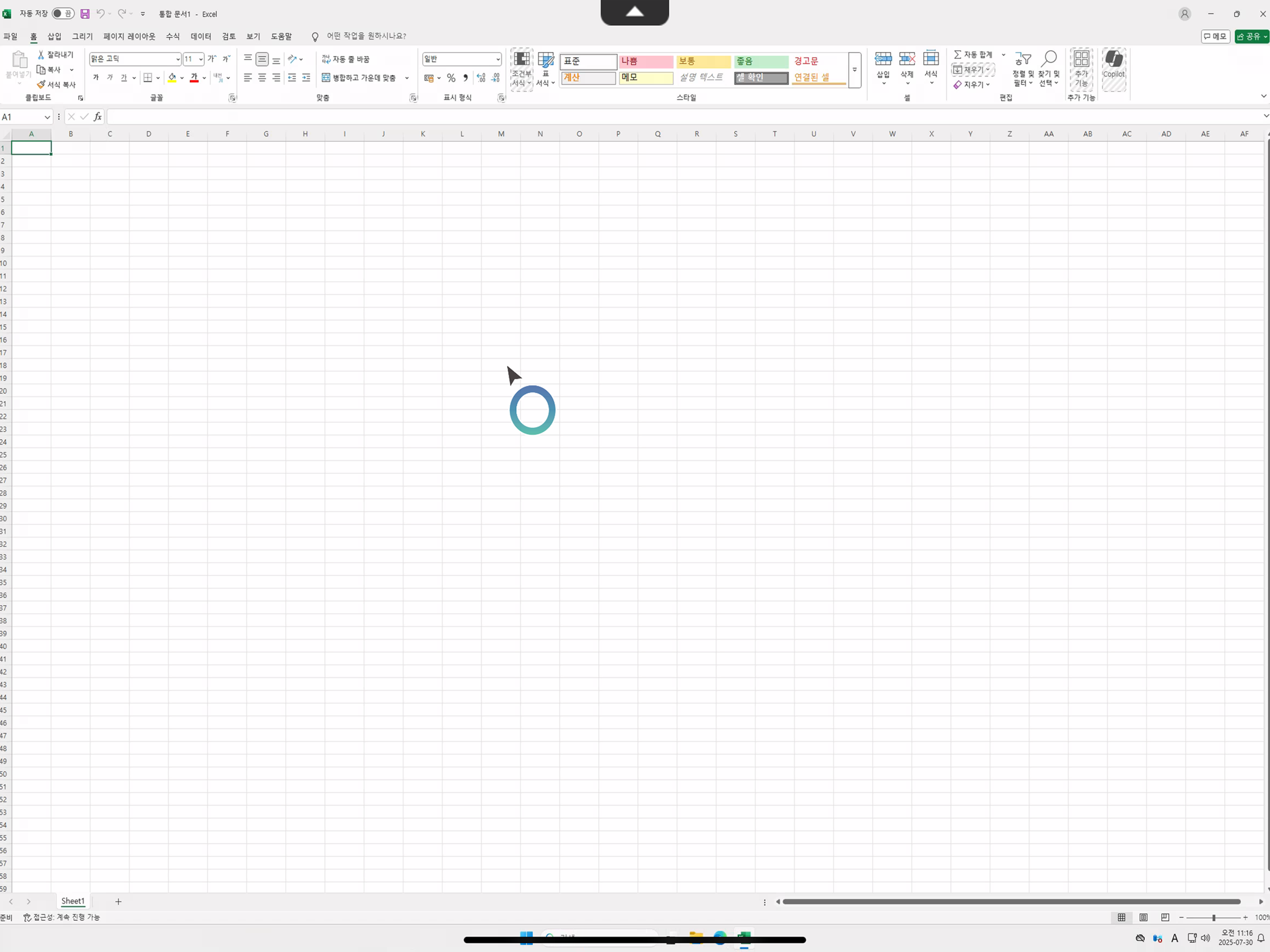Open the number format dropdown (일반)
This screenshot has height=952, width=1270.
pyautogui.click(x=498, y=59)
